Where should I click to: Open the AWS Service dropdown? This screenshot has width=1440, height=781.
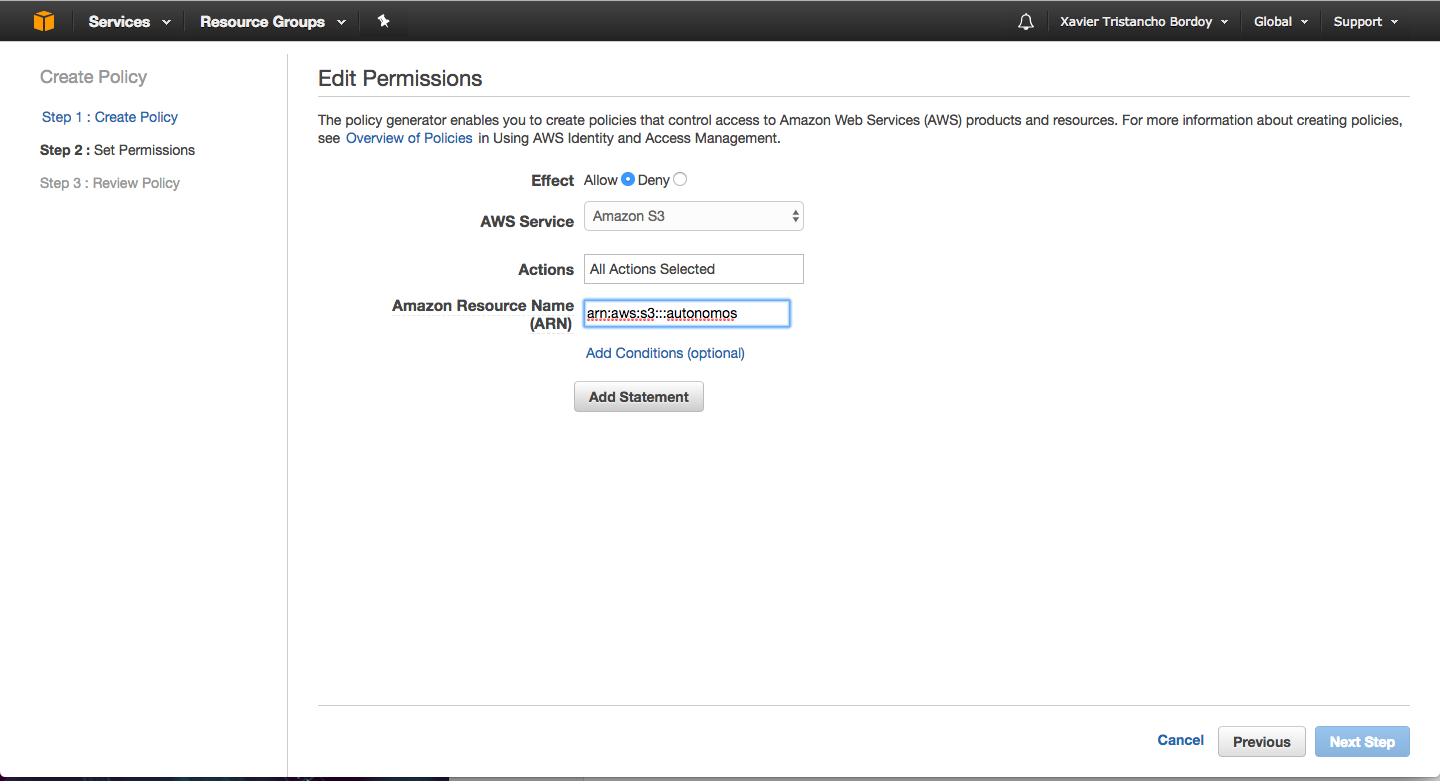[694, 216]
